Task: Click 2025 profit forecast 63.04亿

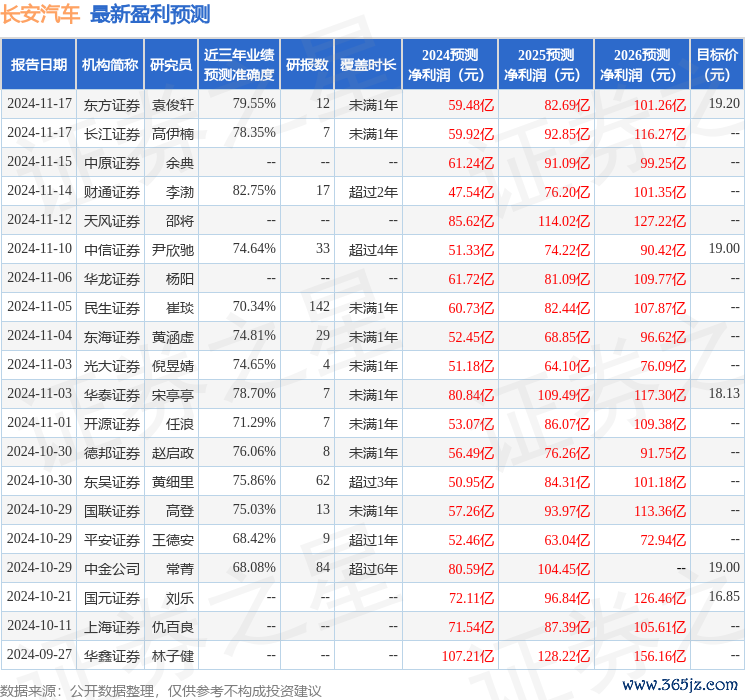Action: (567, 540)
